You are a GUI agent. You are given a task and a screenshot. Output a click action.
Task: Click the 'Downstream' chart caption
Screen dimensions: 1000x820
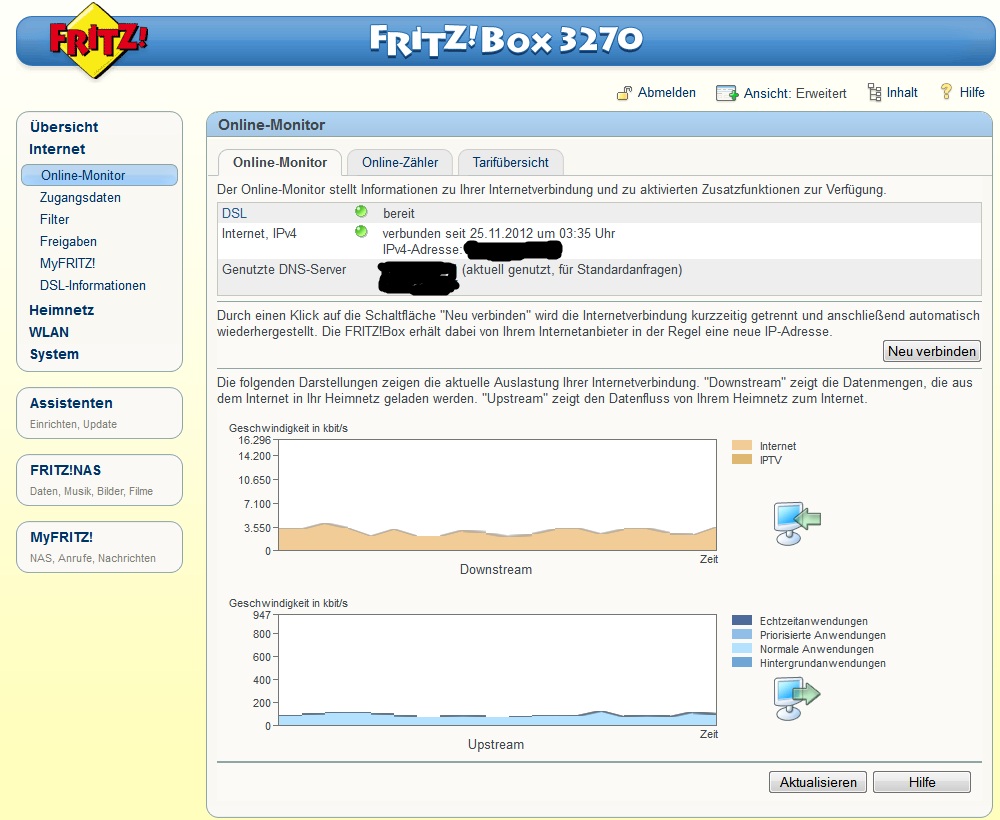496,569
